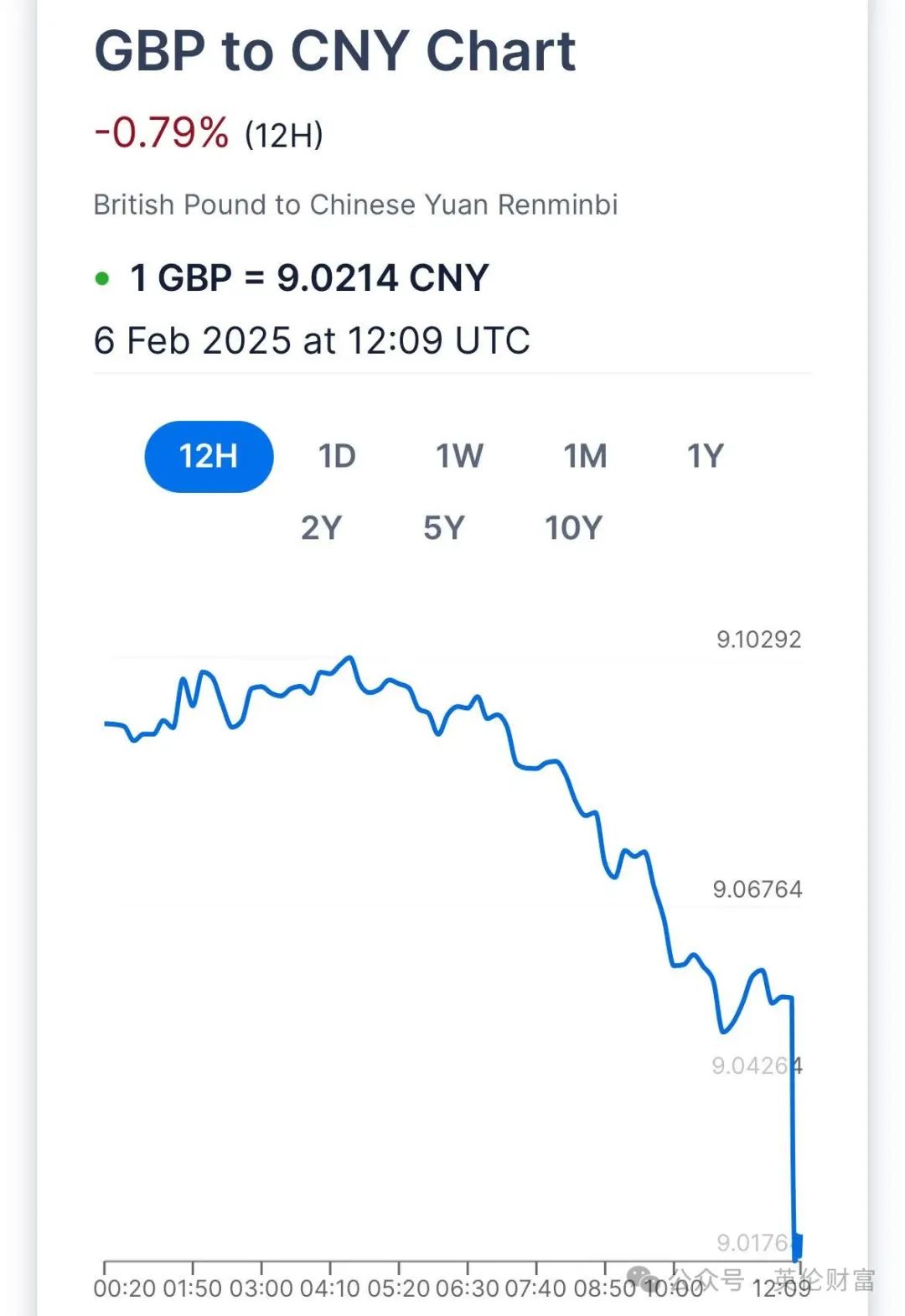Select the 12H time range tab

tap(209, 456)
